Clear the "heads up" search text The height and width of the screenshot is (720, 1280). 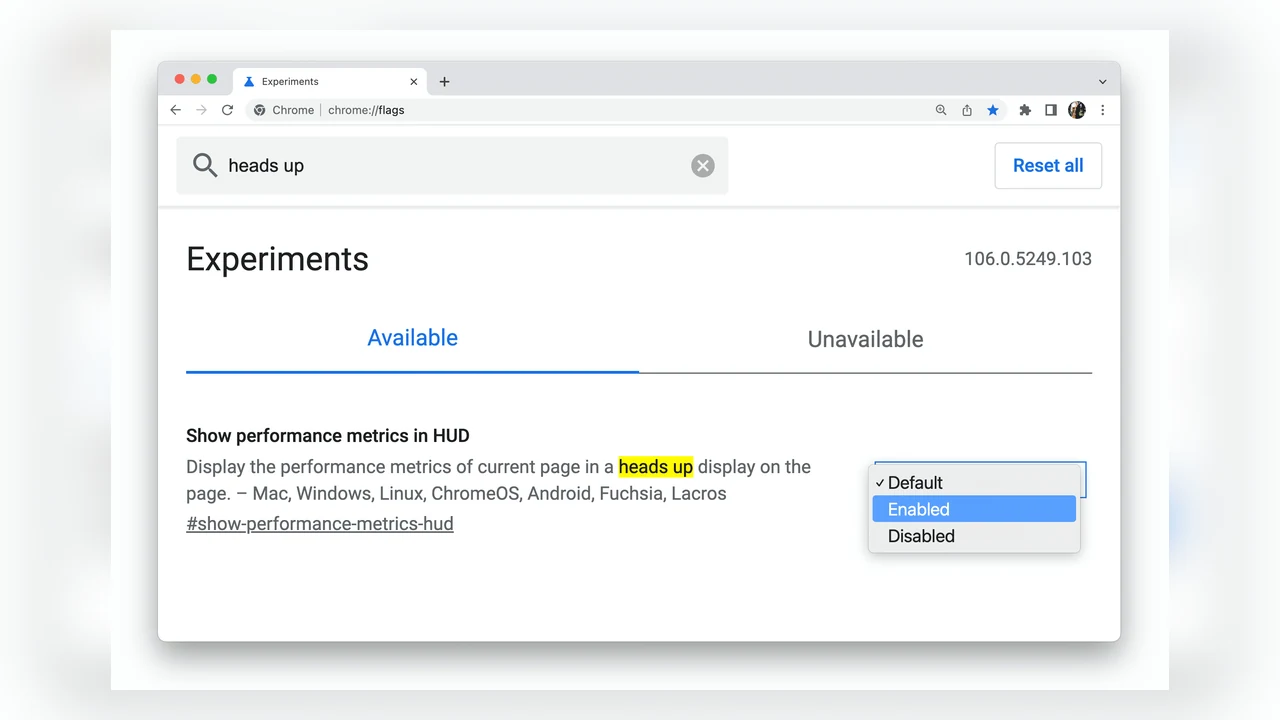[x=703, y=166]
